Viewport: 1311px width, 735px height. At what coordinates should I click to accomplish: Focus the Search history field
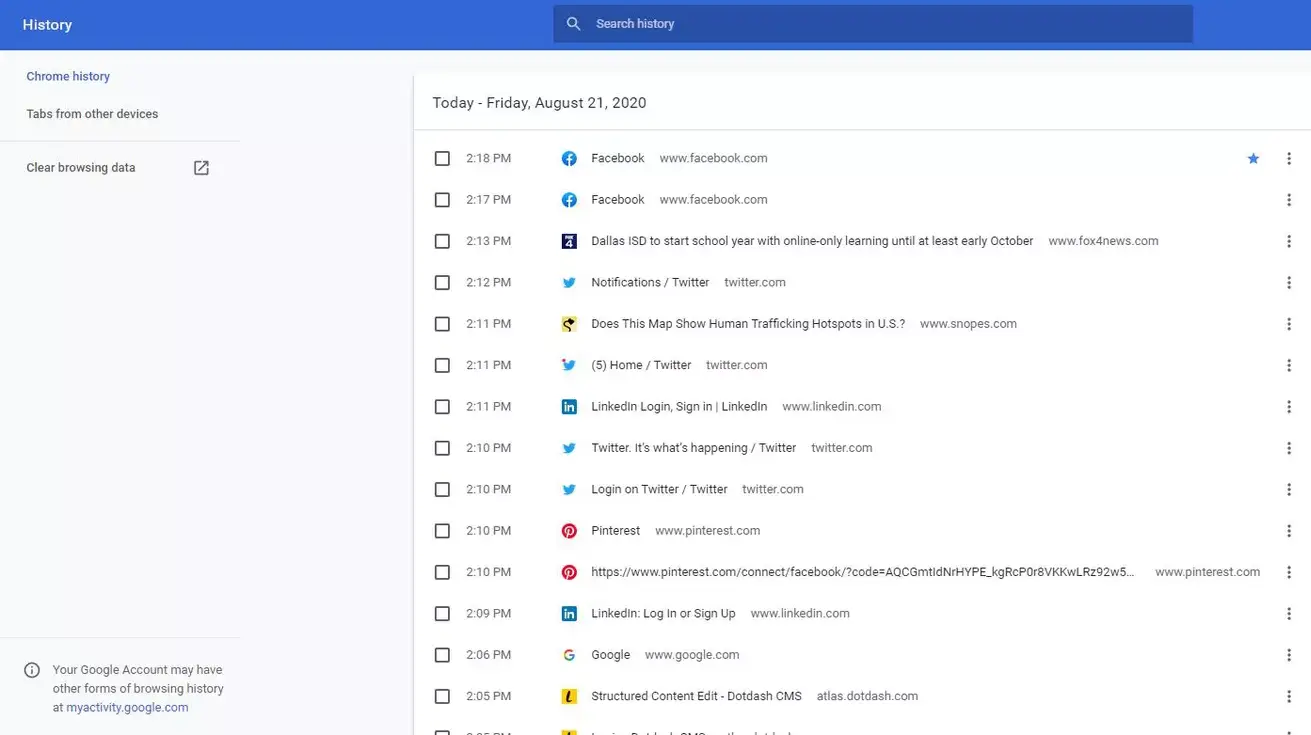[880, 24]
